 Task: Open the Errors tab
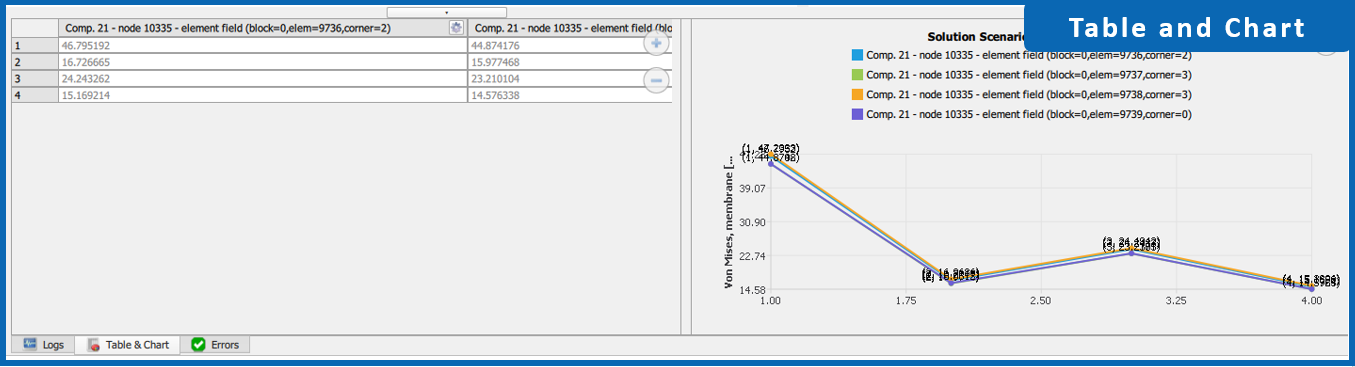click(215, 345)
